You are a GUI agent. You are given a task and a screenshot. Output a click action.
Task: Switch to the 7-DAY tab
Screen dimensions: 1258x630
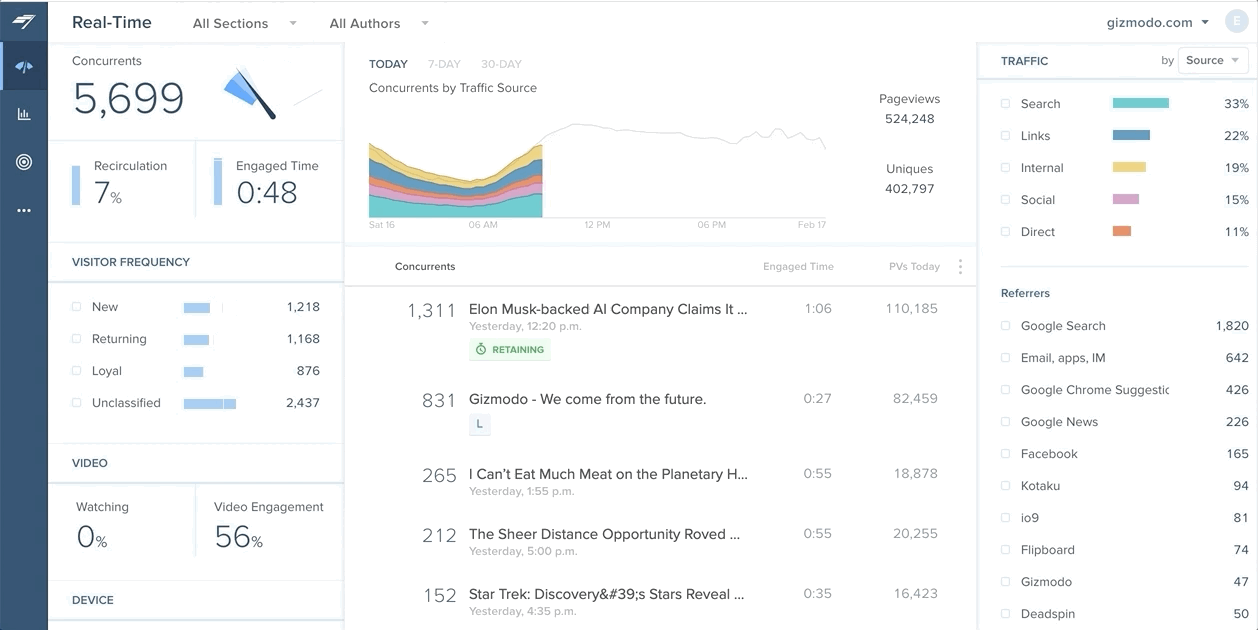pyautogui.click(x=444, y=64)
